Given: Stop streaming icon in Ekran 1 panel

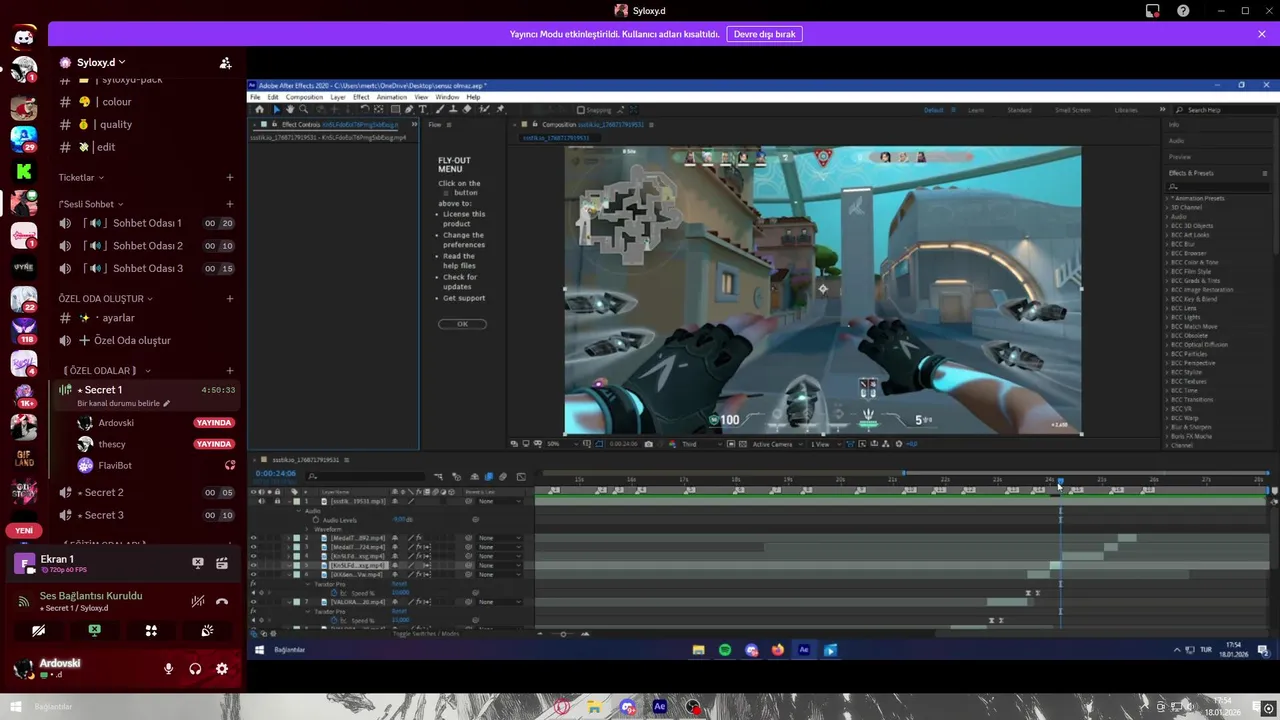Looking at the screenshot, I should point(198,564).
